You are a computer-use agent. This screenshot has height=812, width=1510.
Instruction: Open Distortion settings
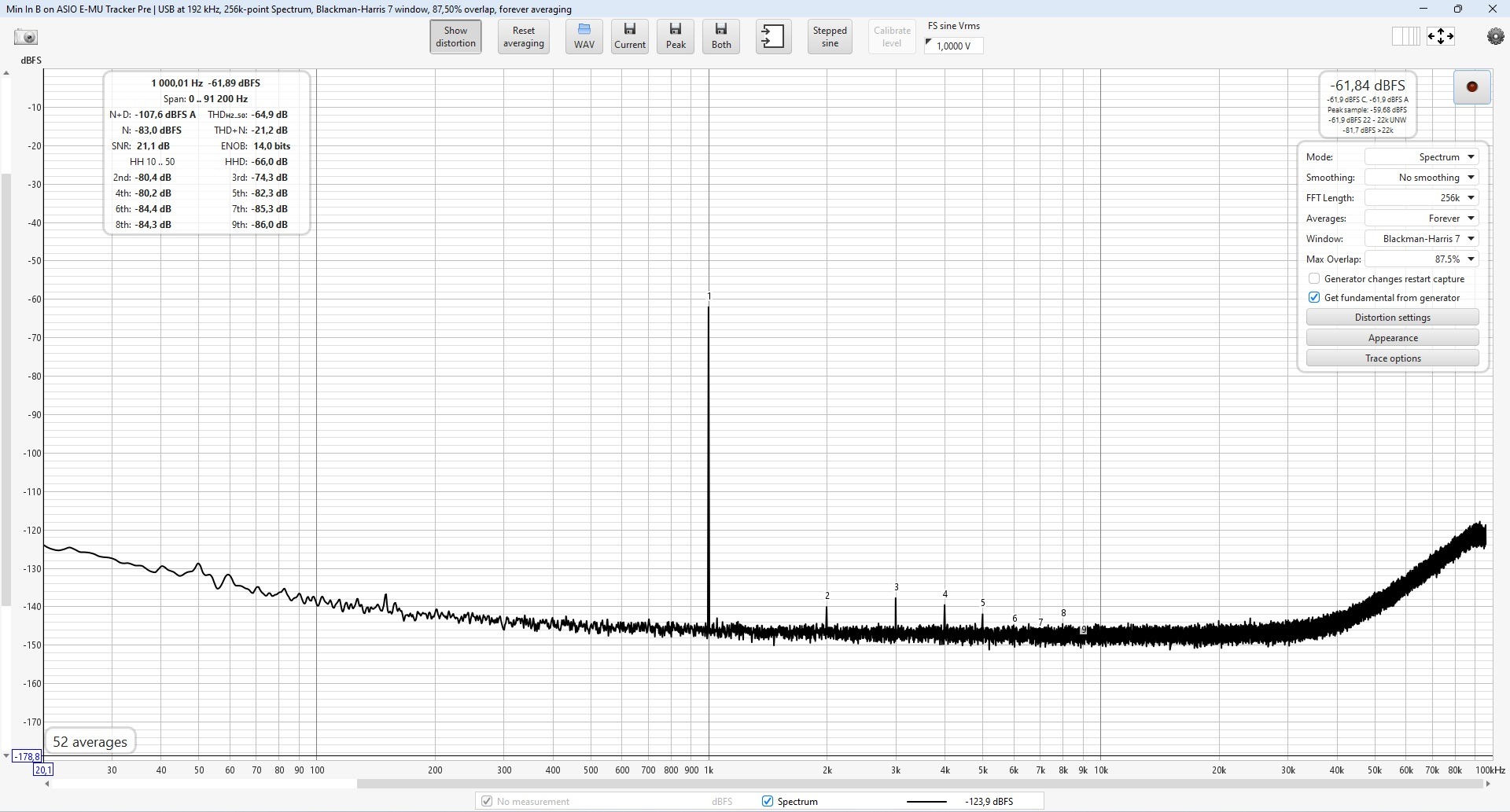[1393, 318]
